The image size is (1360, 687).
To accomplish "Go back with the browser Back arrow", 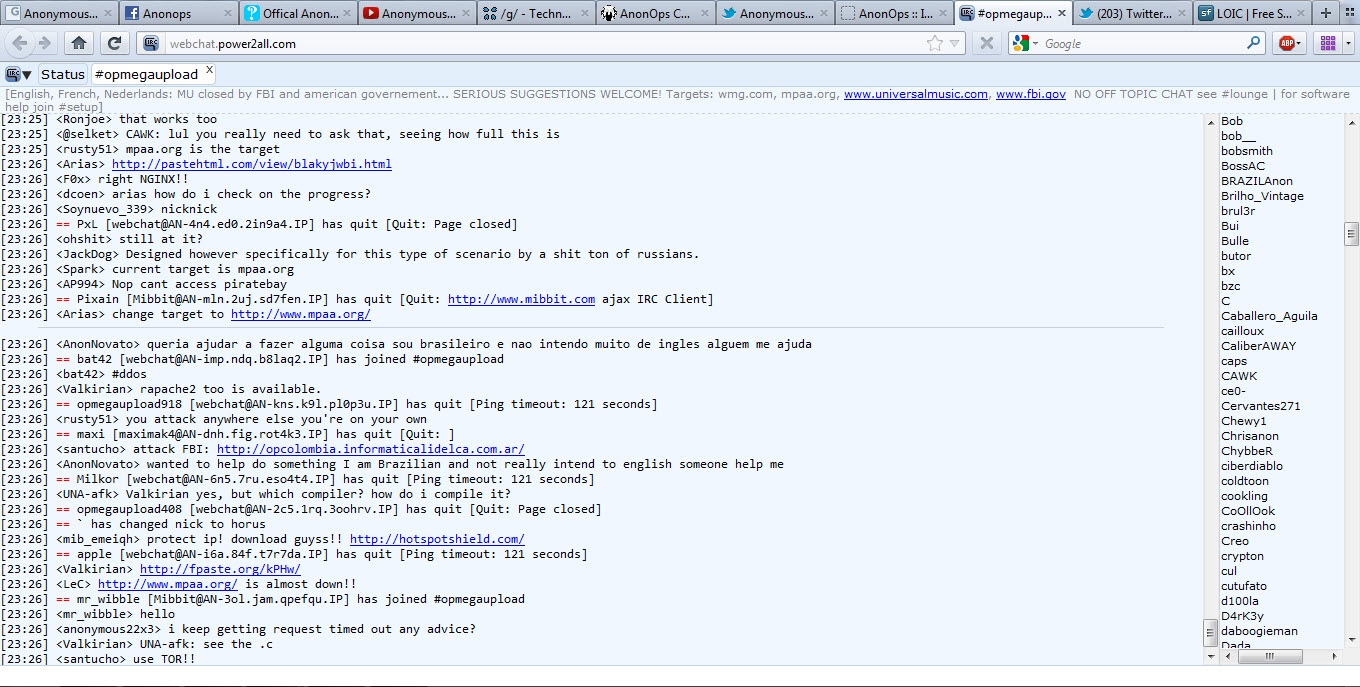I will click(20, 43).
